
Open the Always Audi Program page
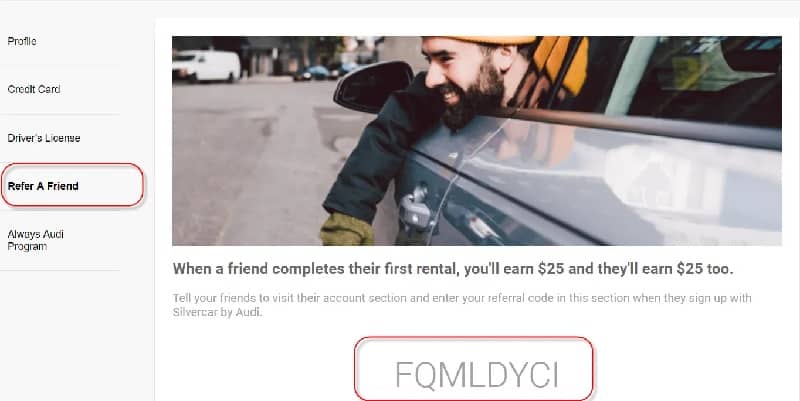coord(36,240)
